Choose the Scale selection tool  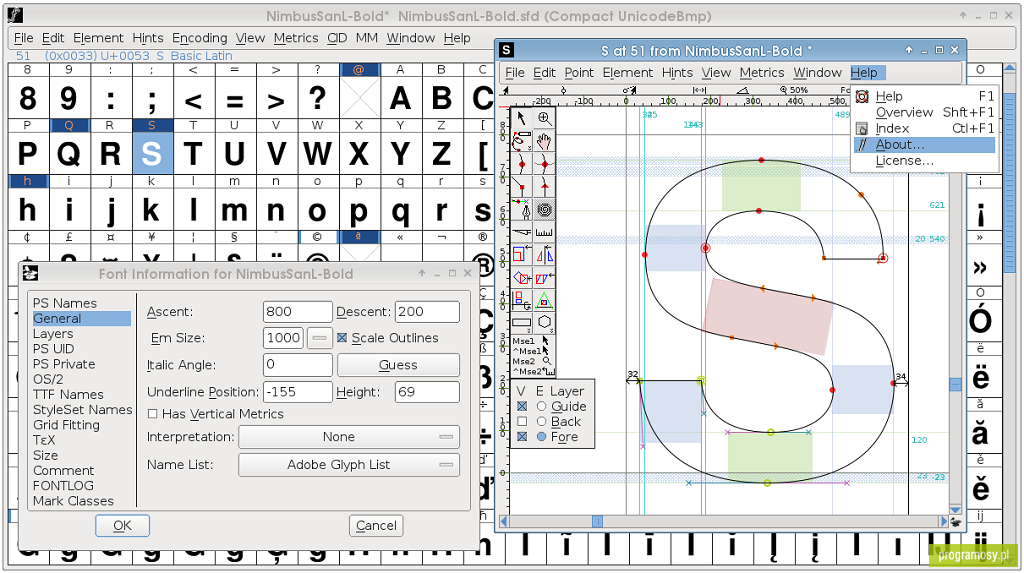click(x=521, y=255)
